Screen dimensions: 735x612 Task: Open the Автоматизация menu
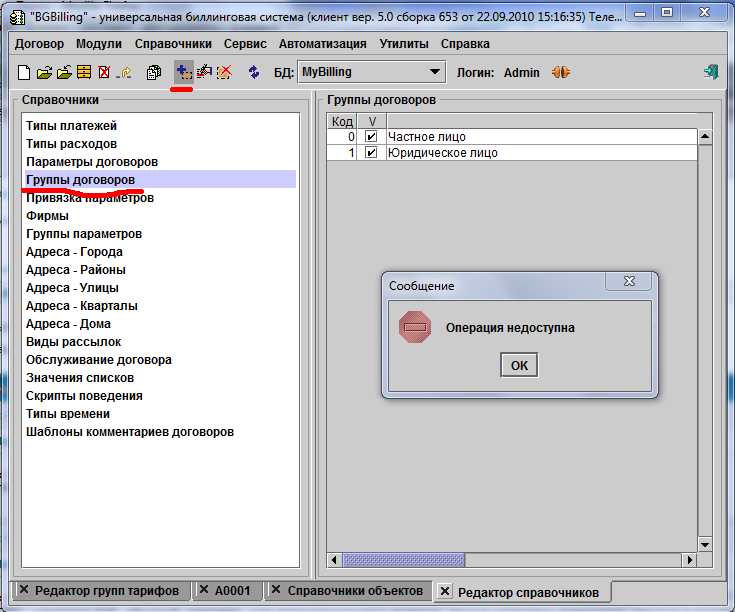[x=322, y=44]
